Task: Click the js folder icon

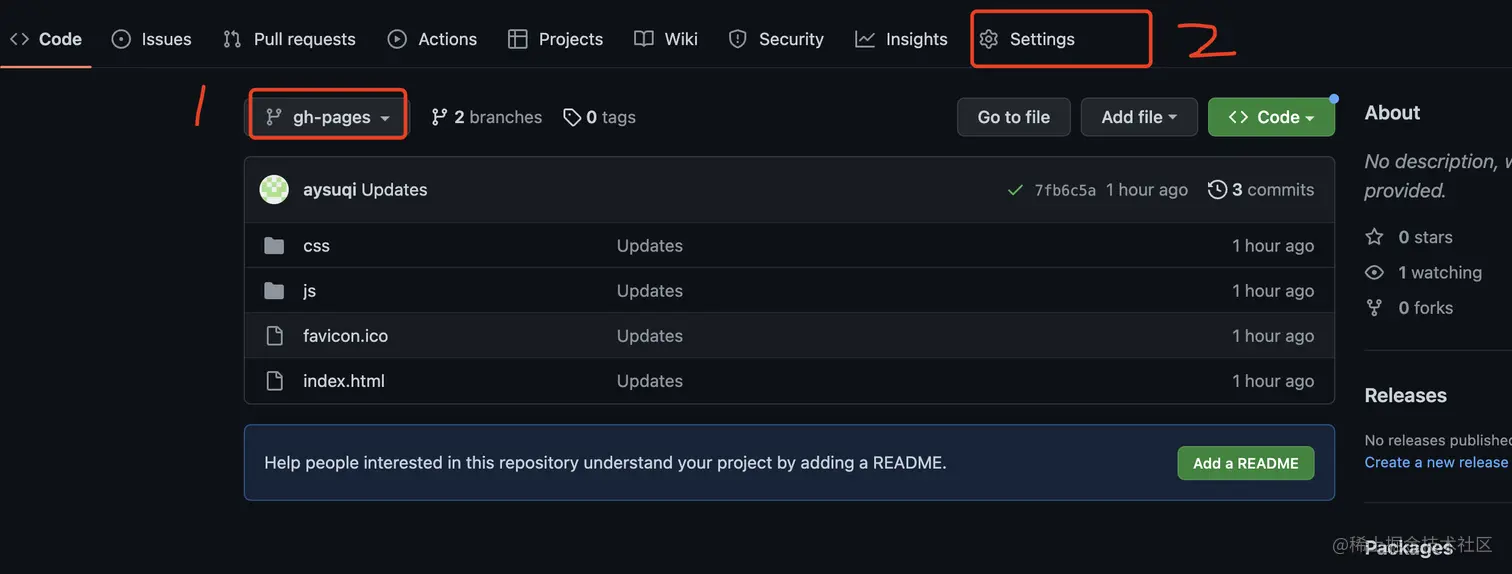Action: coord(274,291)
